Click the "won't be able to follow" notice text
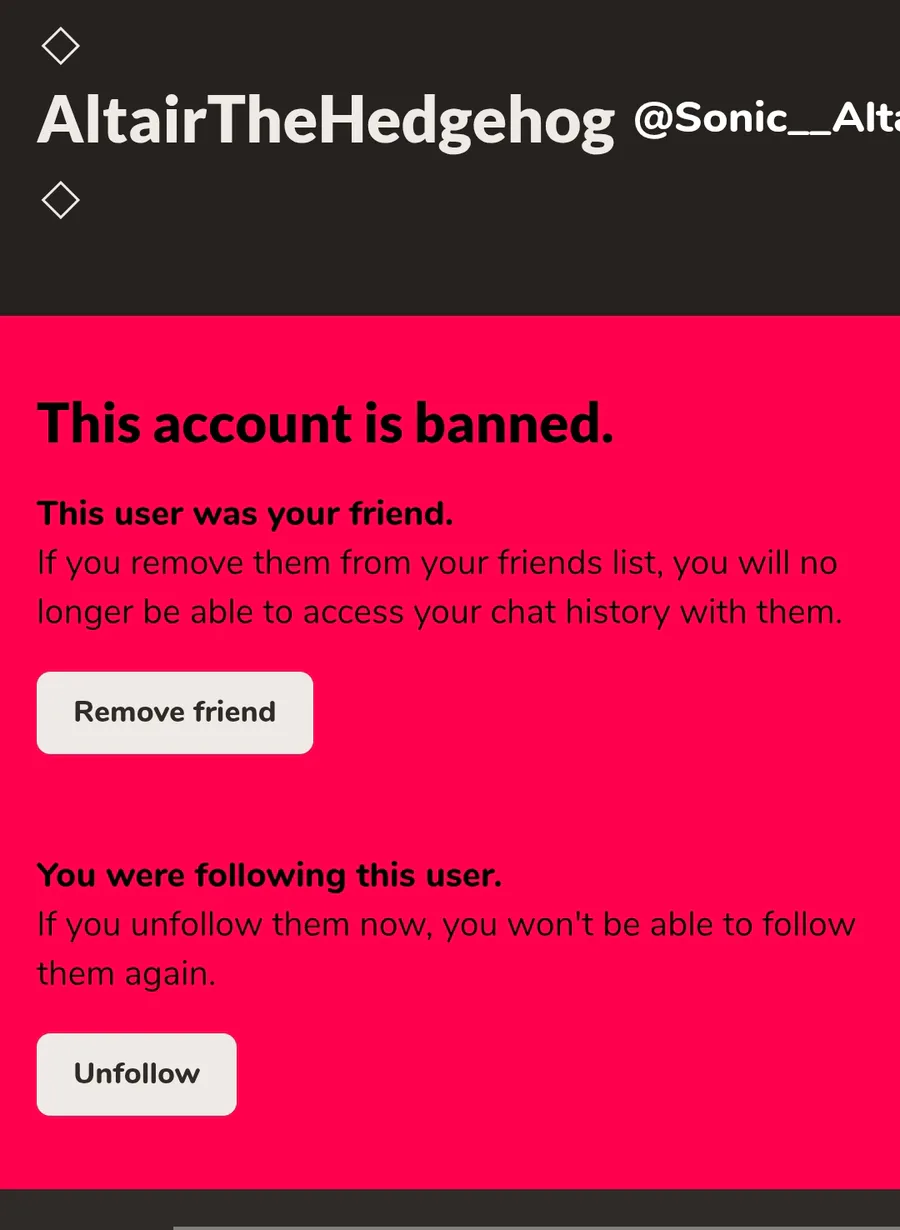This screenshot has height=1230, width=900. pyautogui.click(x=445, y=947)
